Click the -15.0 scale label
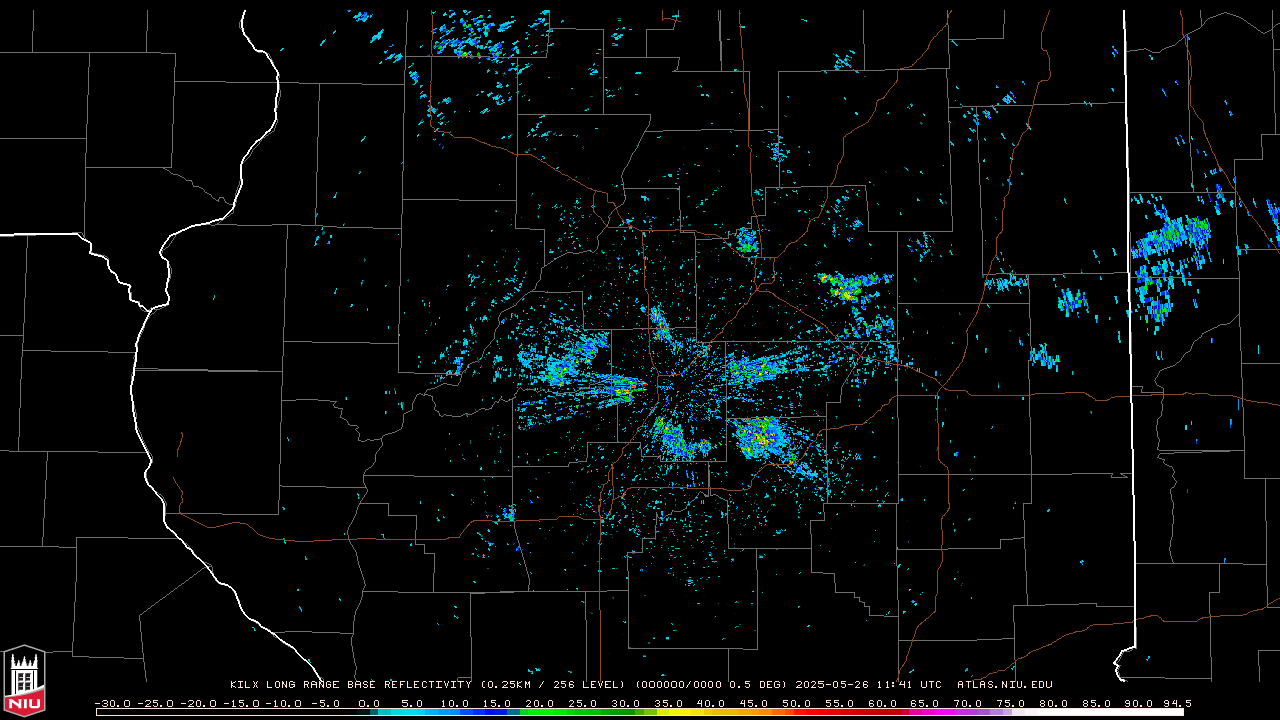Screen dimensions: 1280x720 click(241, 703)
